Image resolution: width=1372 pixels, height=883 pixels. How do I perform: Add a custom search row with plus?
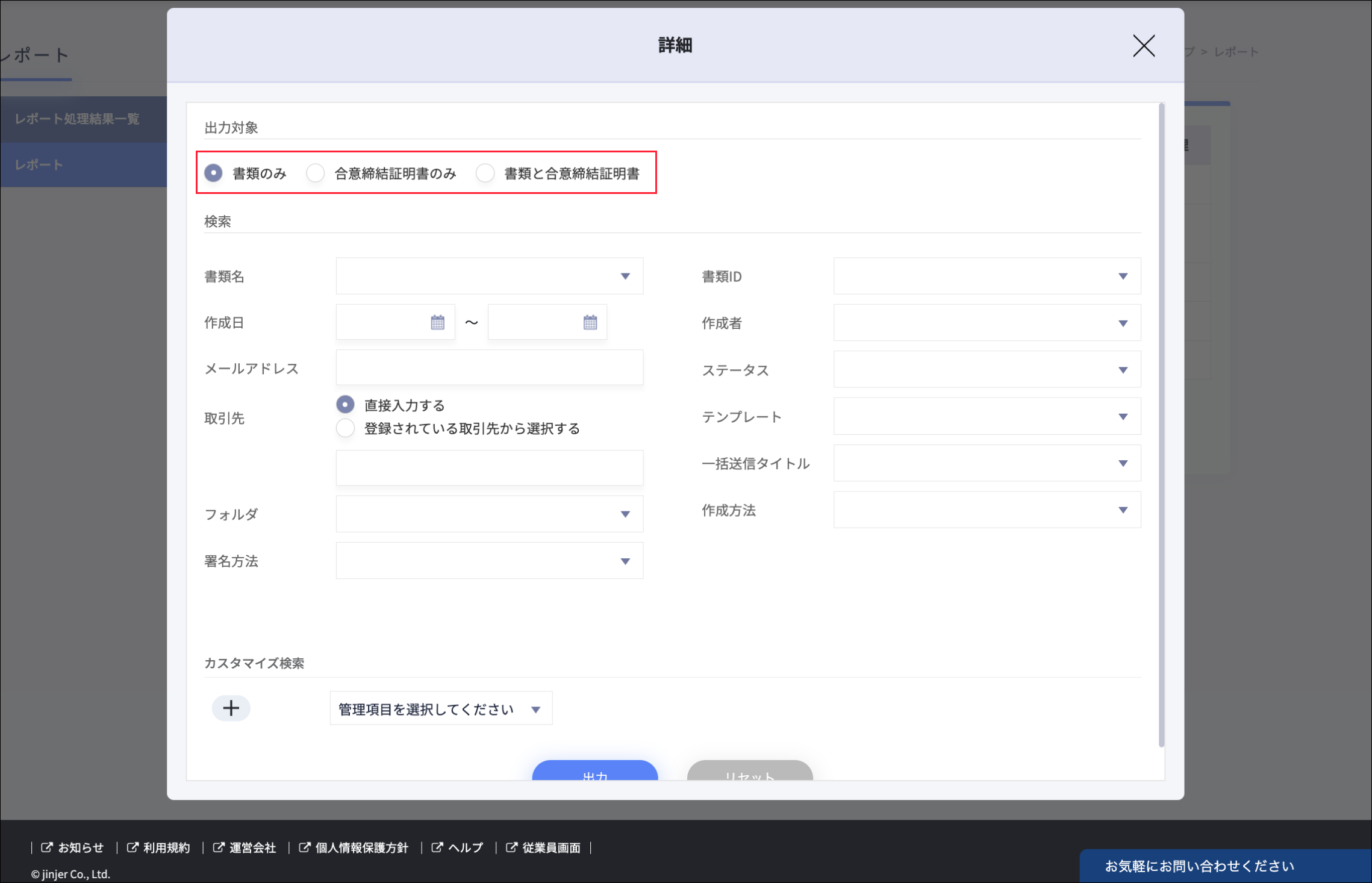click(x=231, y=708)
